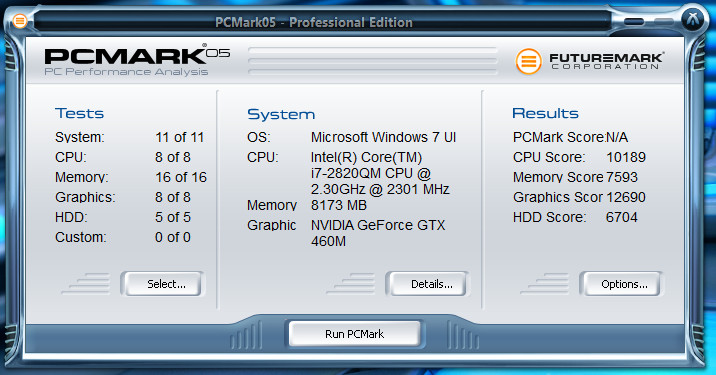Click the HDD Score value 6704
The image size is (716, 375).
(x=621, y=217)
